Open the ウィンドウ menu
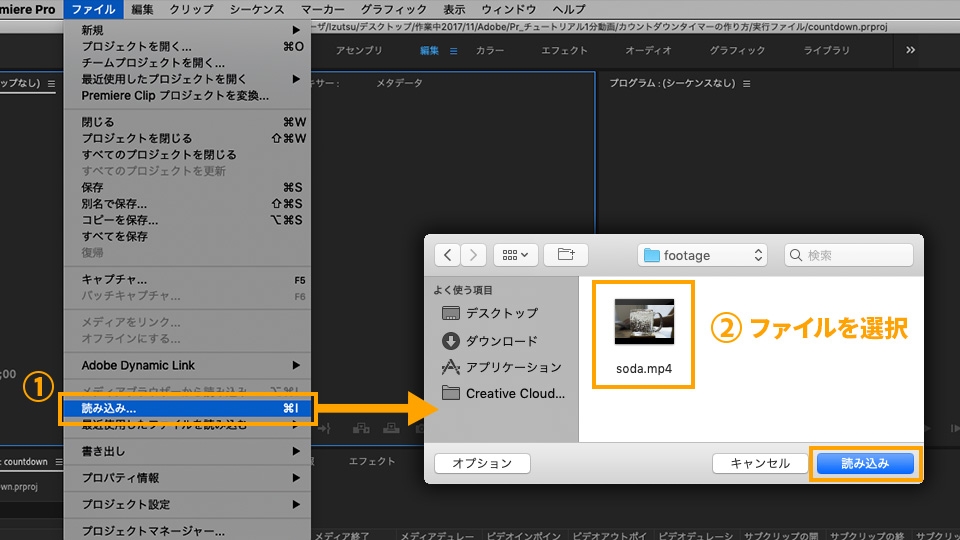960x540 pixels. (508, 9)
